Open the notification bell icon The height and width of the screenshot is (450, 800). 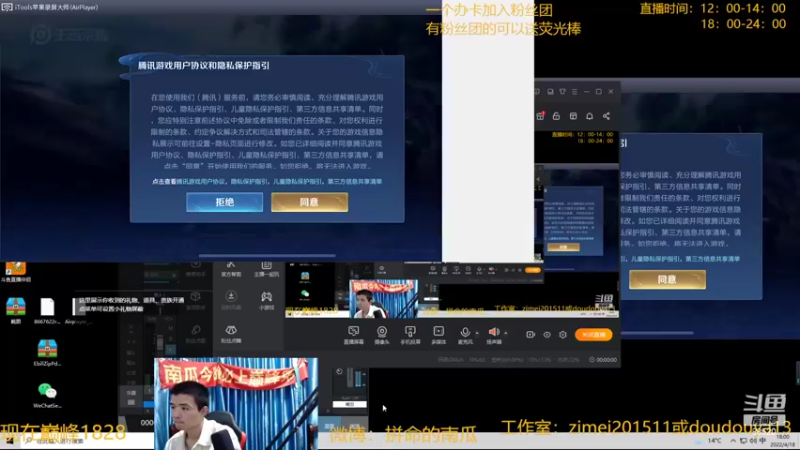click(589, 116)
